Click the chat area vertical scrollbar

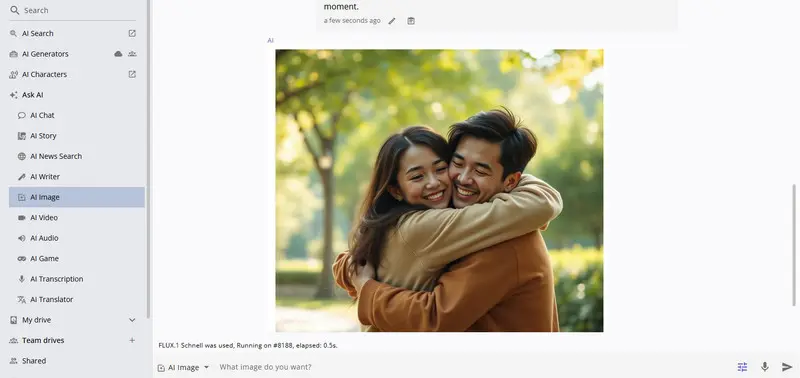793,245
